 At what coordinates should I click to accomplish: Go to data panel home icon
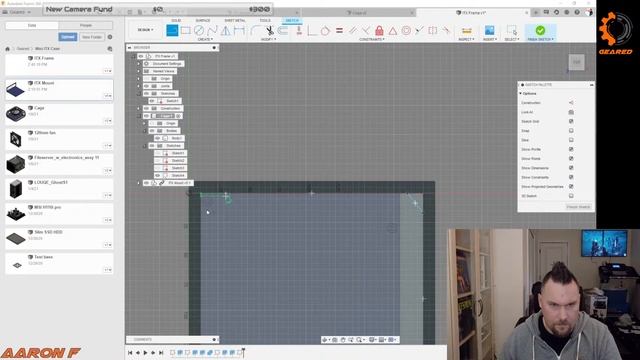point(7,49)
